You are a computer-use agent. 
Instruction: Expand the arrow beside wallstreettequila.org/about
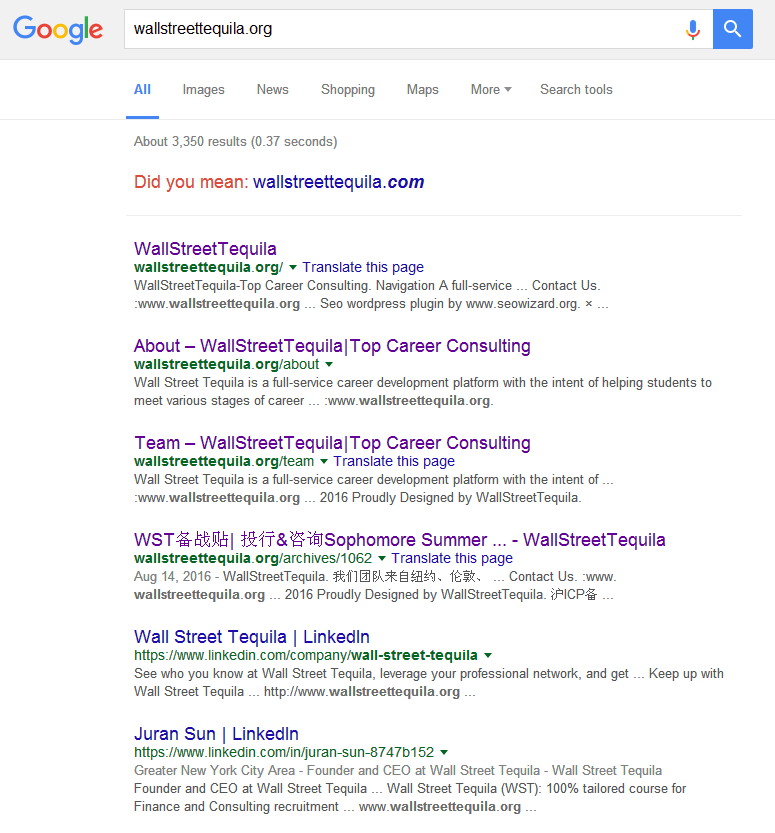pos(329,364)
